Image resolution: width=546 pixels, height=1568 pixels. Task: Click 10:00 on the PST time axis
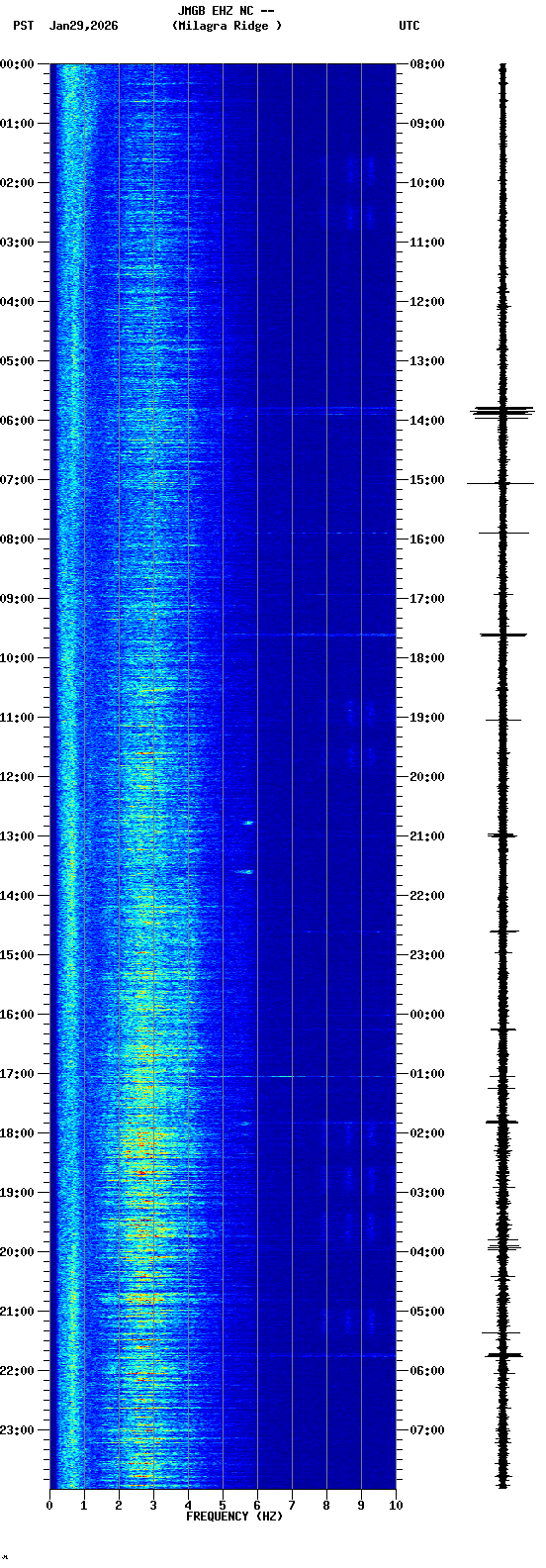click(x=17, y=658)
